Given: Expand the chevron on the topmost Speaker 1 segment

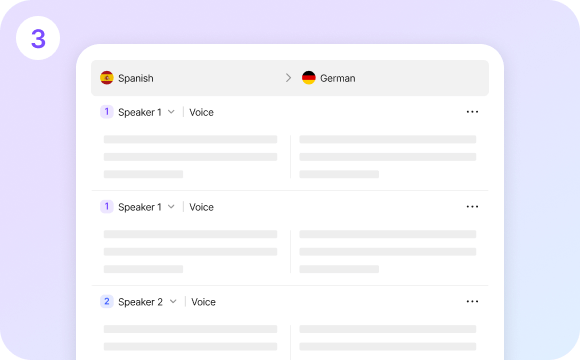Looking at the screenshot, I should (x=171, y=112).
